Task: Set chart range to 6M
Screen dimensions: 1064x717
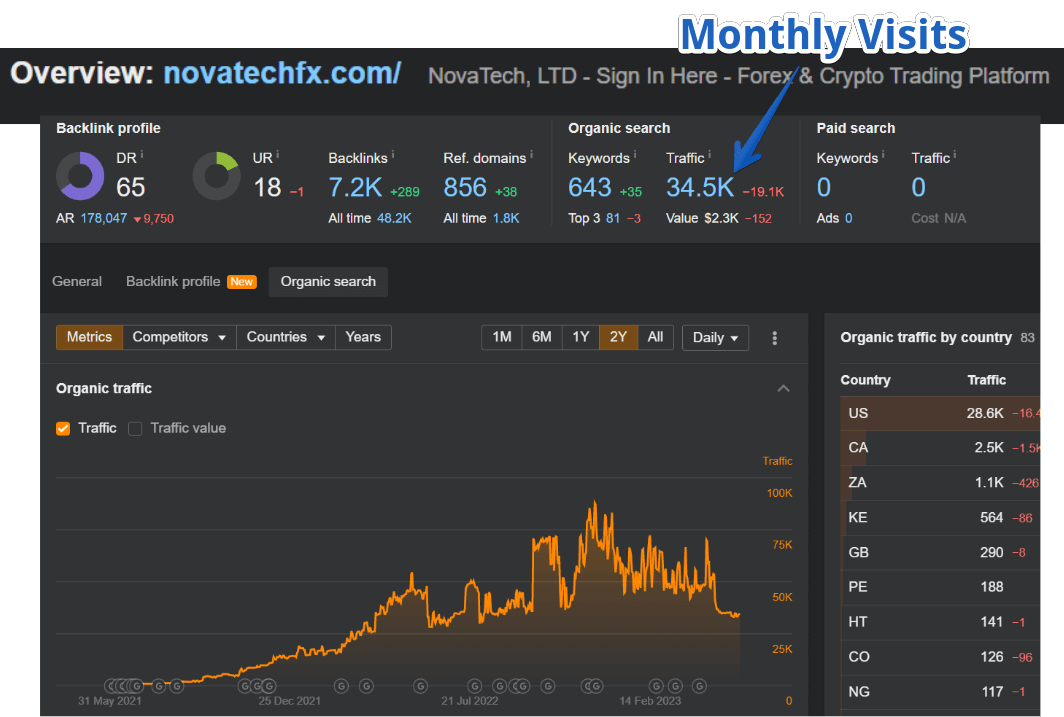Action: pos(542,337)
